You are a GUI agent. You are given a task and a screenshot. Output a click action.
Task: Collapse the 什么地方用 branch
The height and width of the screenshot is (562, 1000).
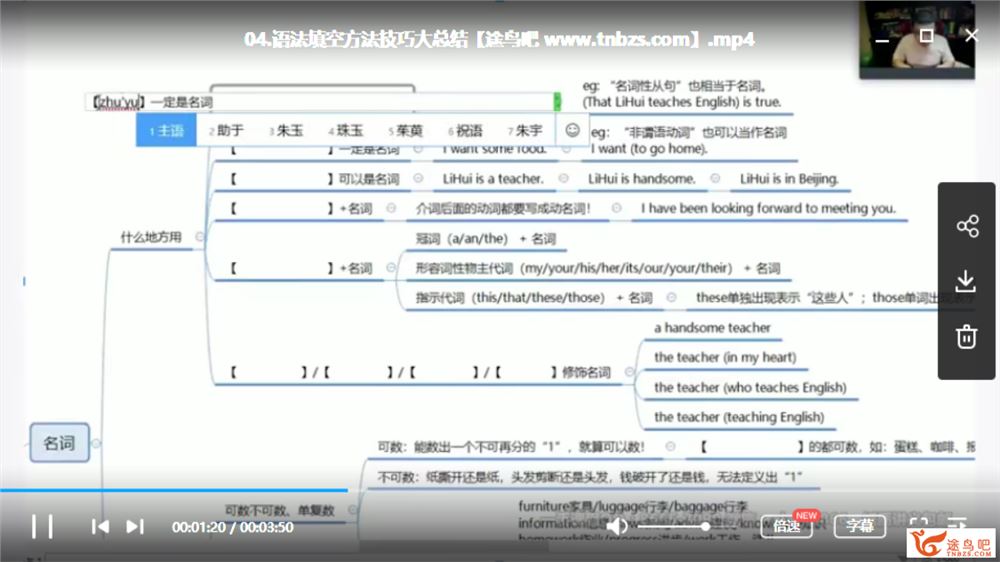[199, 237]
